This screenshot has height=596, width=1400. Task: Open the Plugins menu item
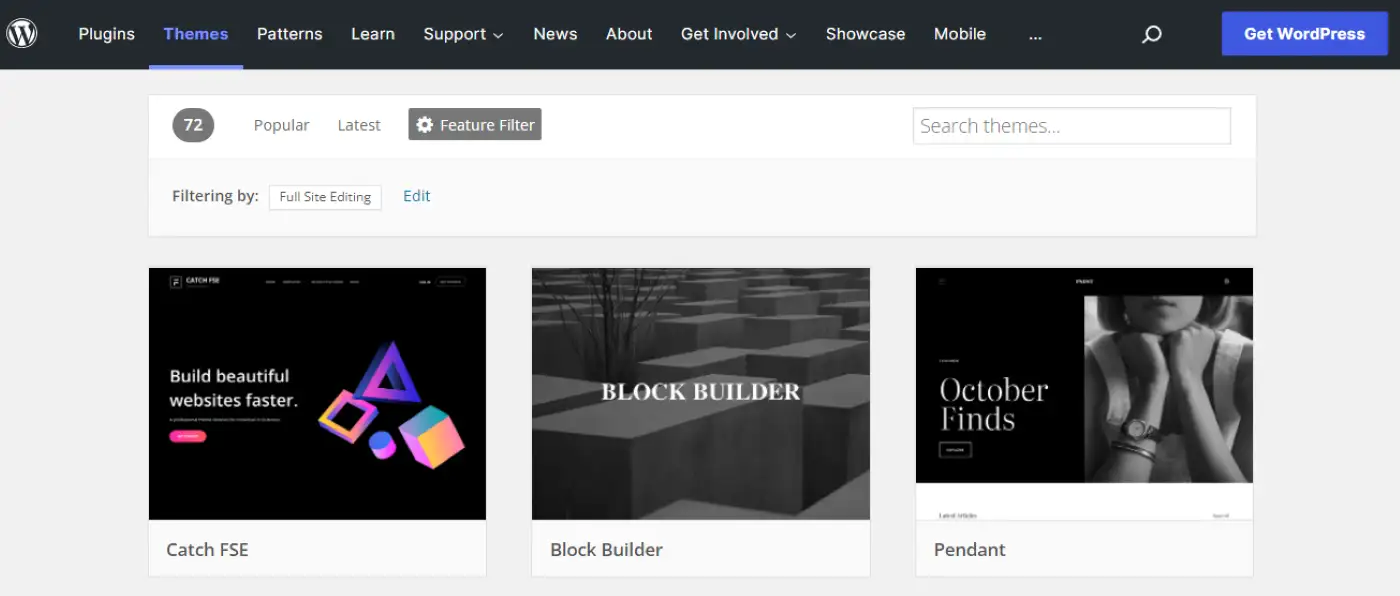point(106,34)
